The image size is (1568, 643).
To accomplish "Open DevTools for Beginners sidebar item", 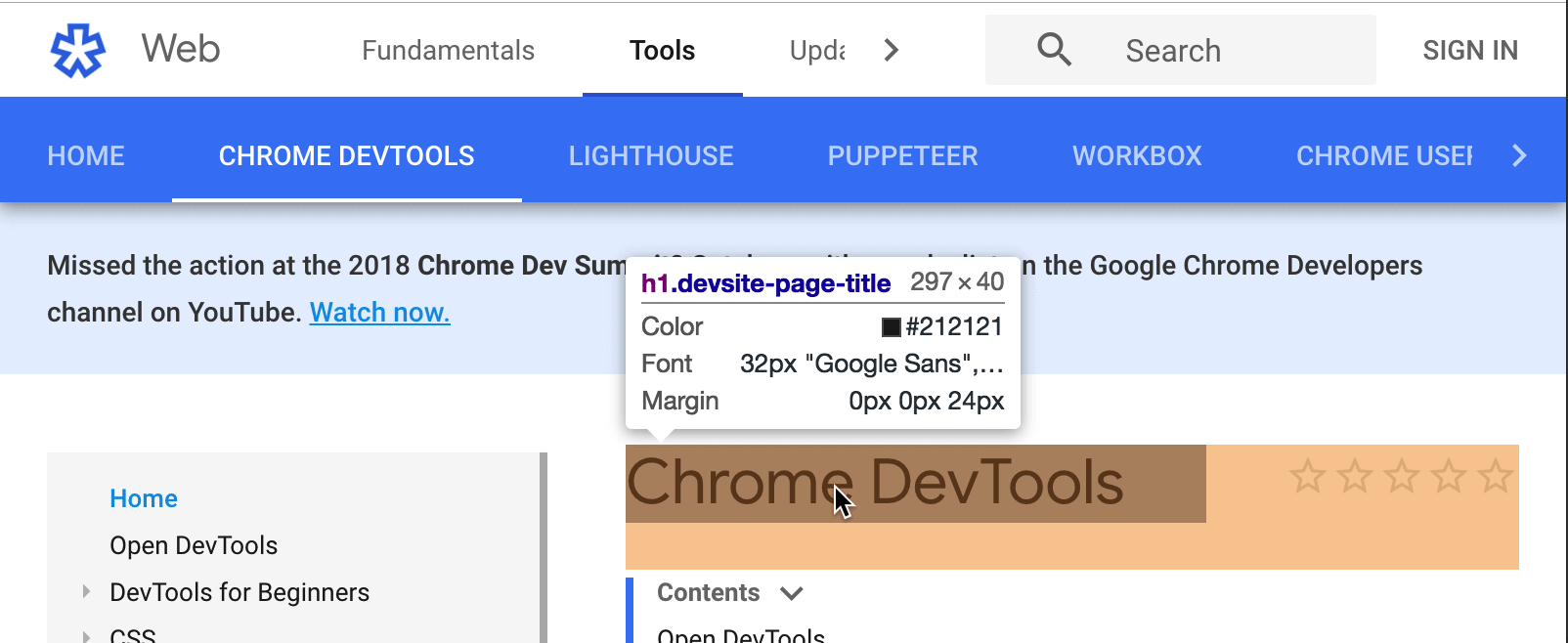I will pos(240,592).
